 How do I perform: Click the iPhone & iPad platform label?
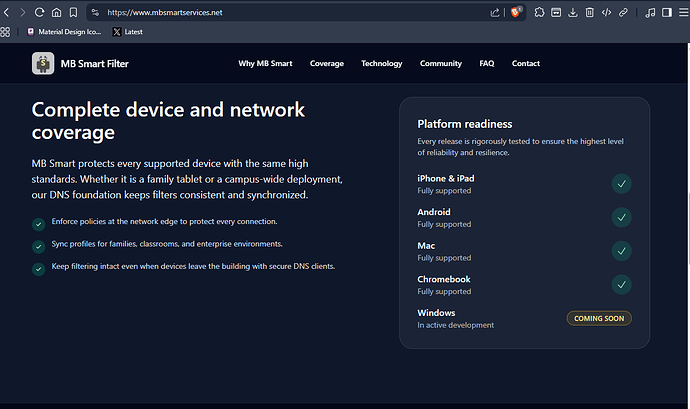coord(446,178)
